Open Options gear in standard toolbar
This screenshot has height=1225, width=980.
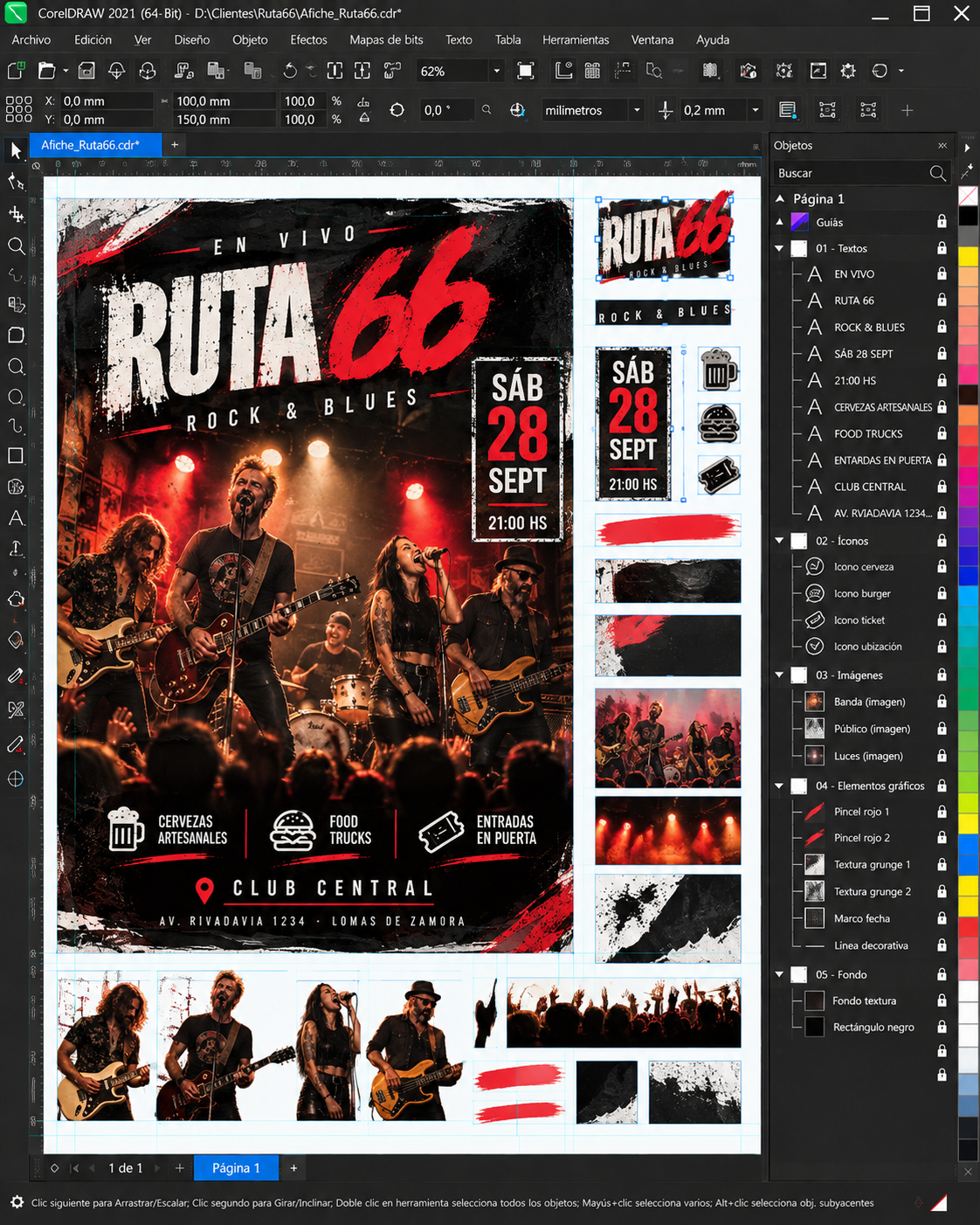click(x=848, y=71)
